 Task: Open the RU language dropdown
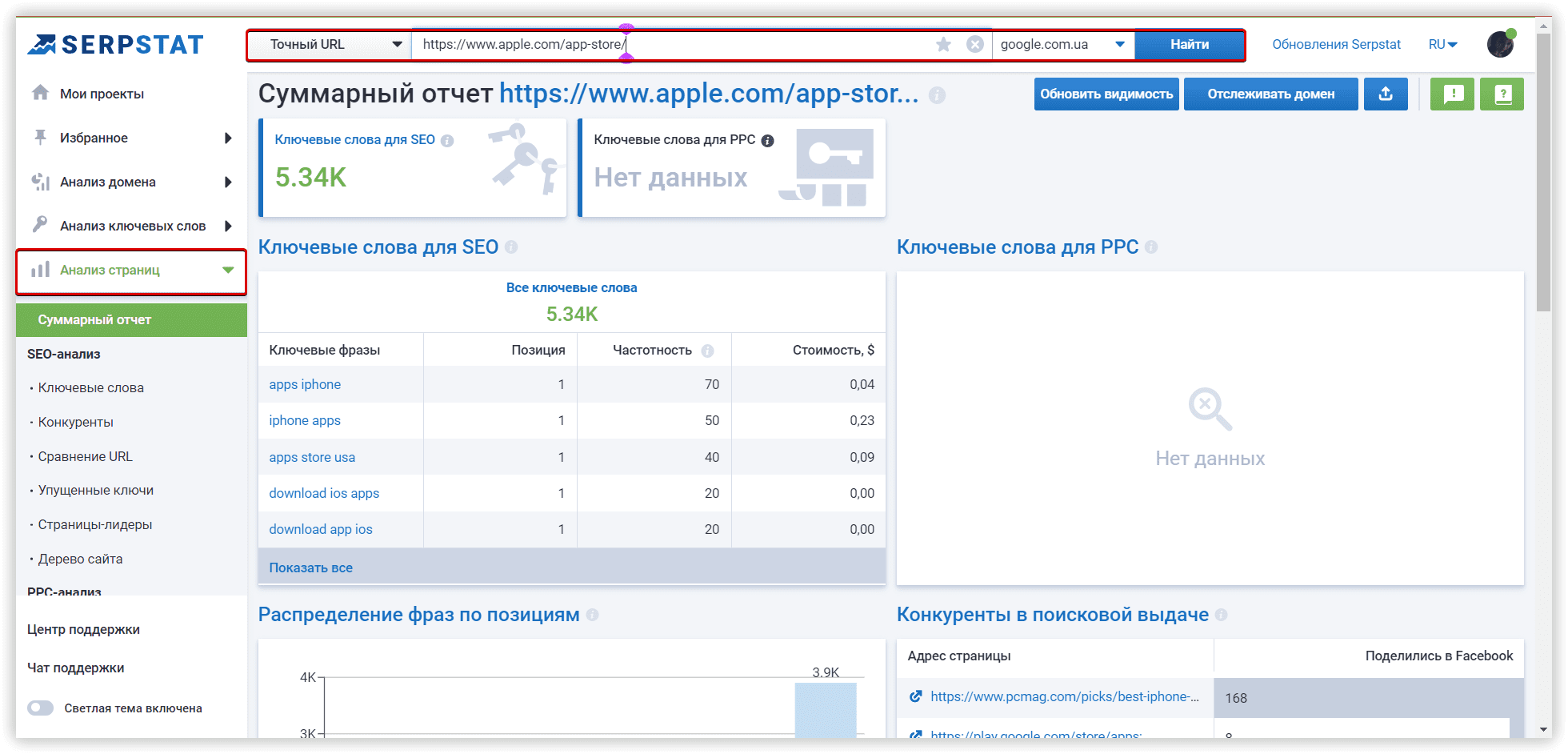pyautogui.click(x=1443, y=45)
